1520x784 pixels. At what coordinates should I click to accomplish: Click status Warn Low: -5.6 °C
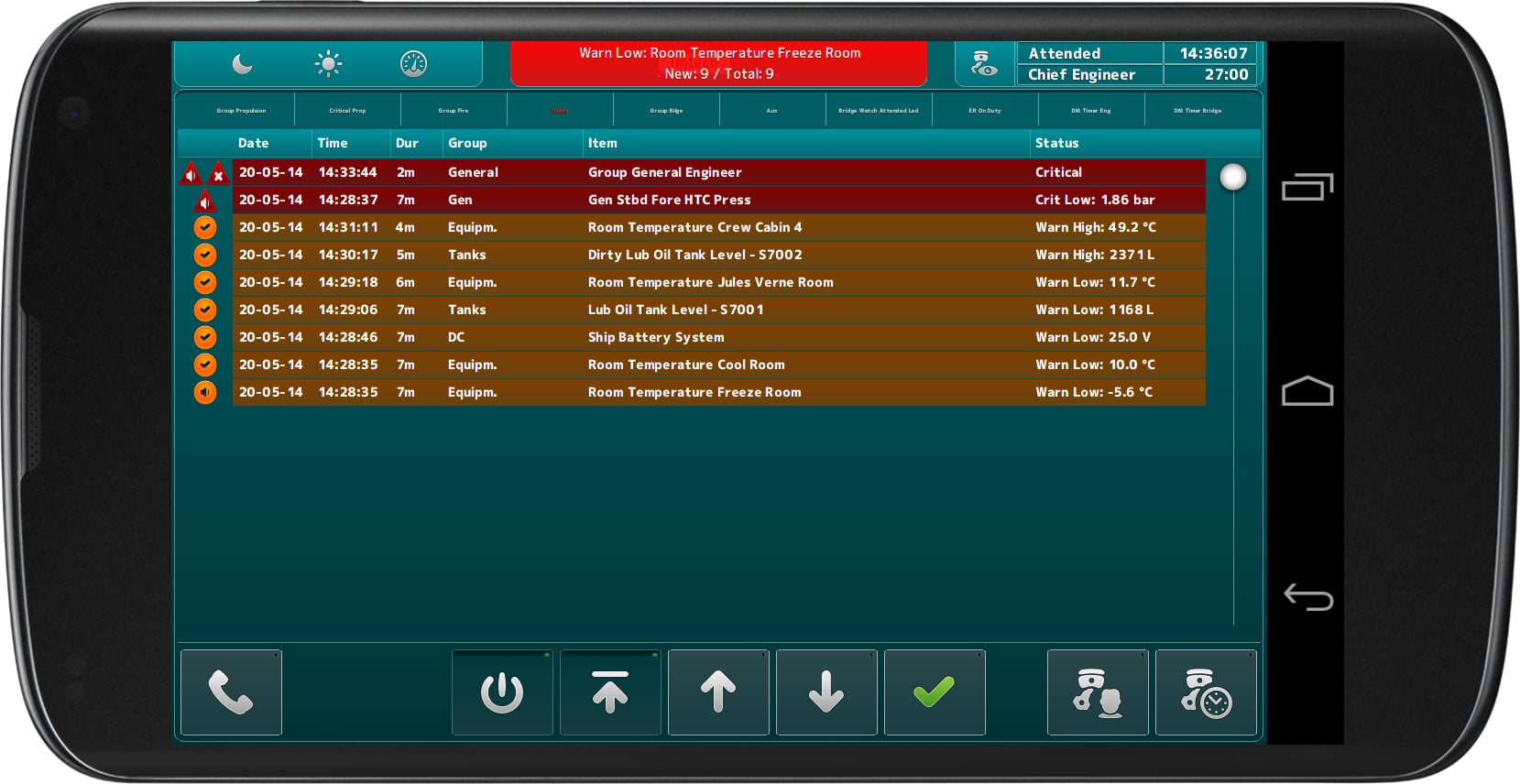click(x=1094, y=392)
